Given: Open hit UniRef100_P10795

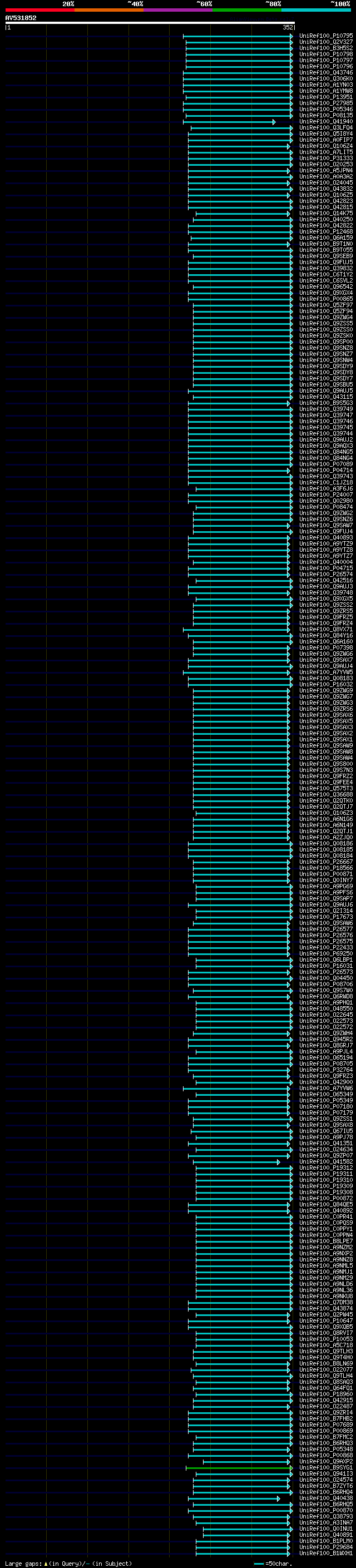Looking at the screenshot, I should tap(326, 36).
